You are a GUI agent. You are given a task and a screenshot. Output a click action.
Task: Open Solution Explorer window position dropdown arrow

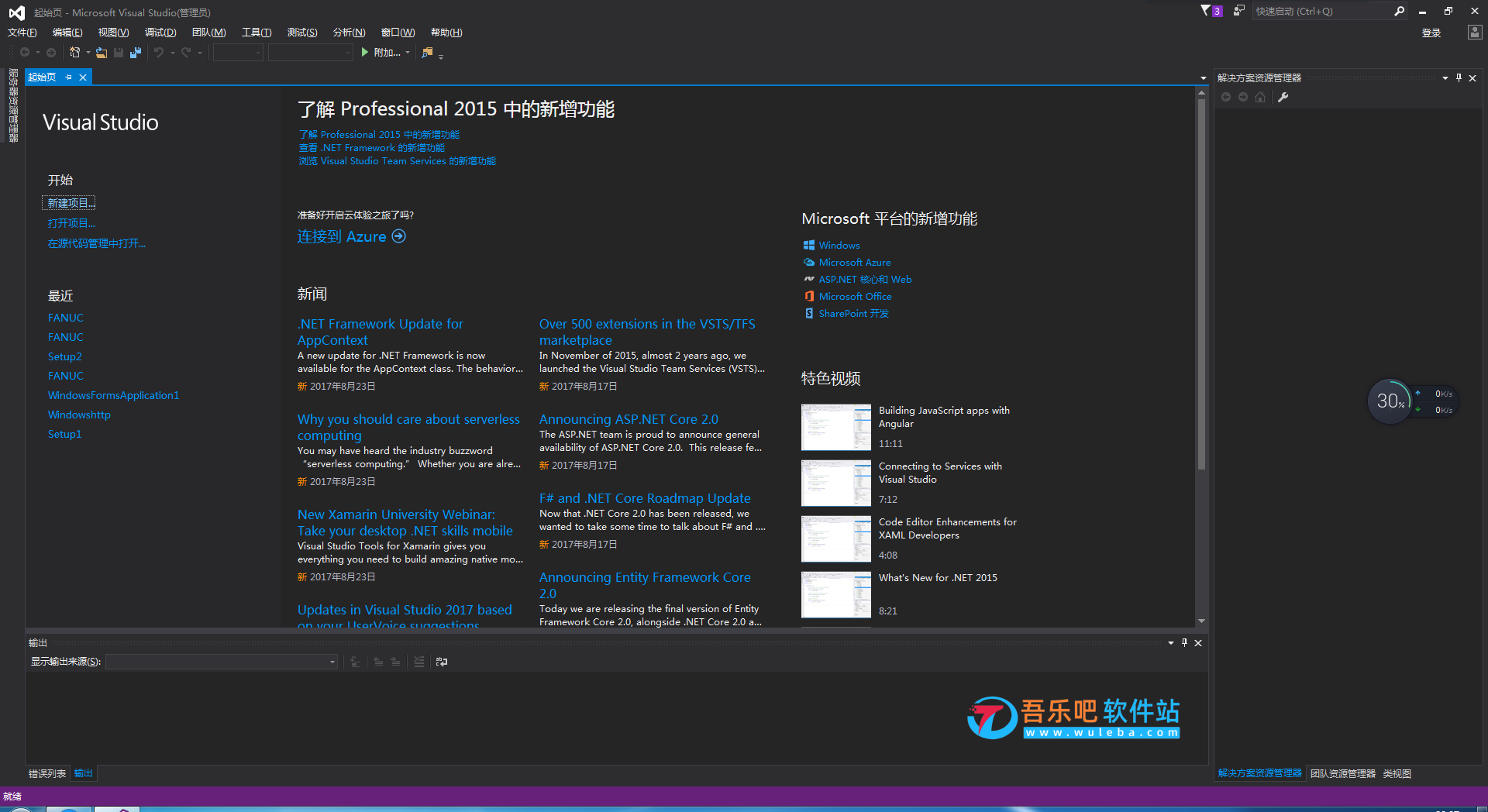1445,77
